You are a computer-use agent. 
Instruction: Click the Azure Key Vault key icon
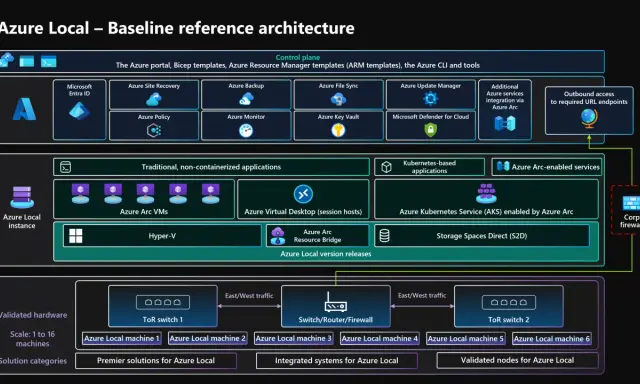(x=338, y=130)
